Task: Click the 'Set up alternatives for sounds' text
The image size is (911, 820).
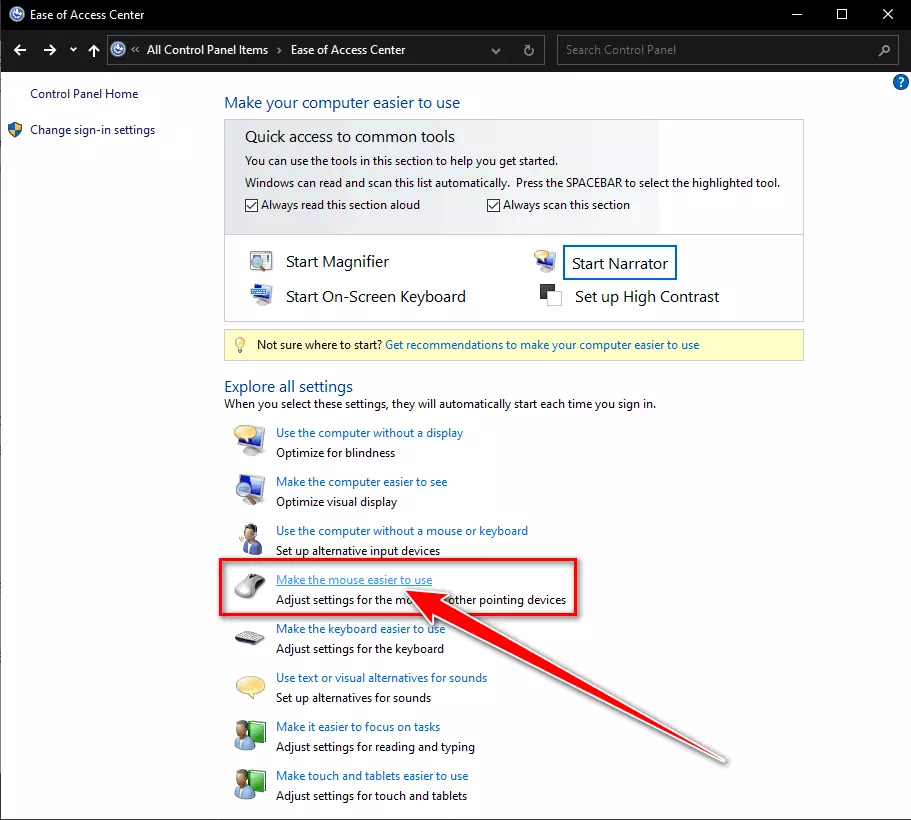Action: click(353, 697)
